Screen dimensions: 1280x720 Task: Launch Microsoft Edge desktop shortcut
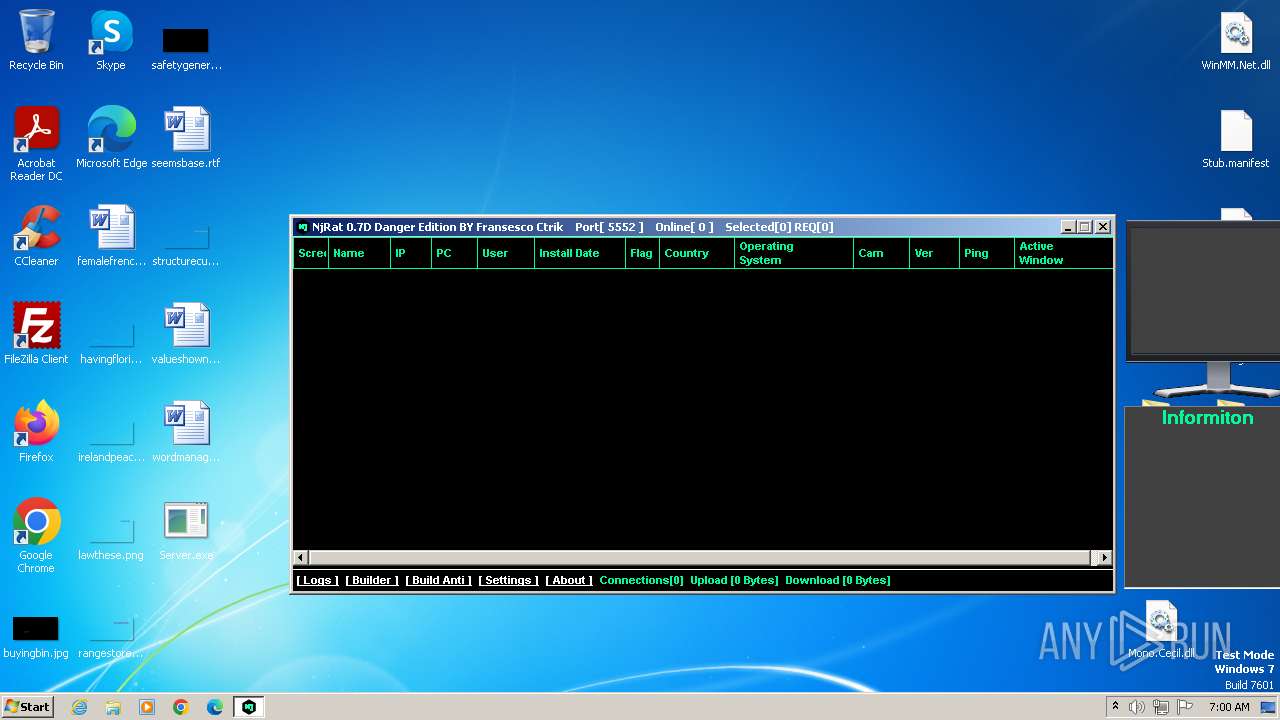(x=111, y=138)
